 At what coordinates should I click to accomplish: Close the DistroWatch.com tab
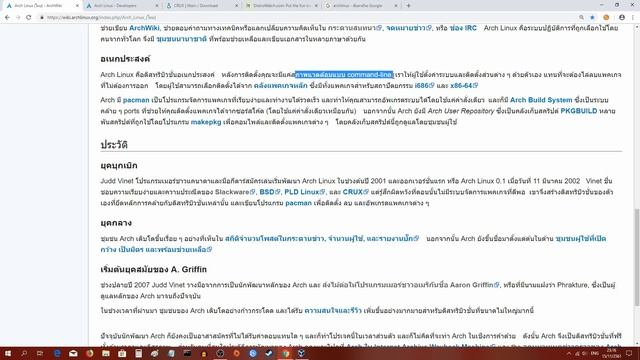point(316,6)
